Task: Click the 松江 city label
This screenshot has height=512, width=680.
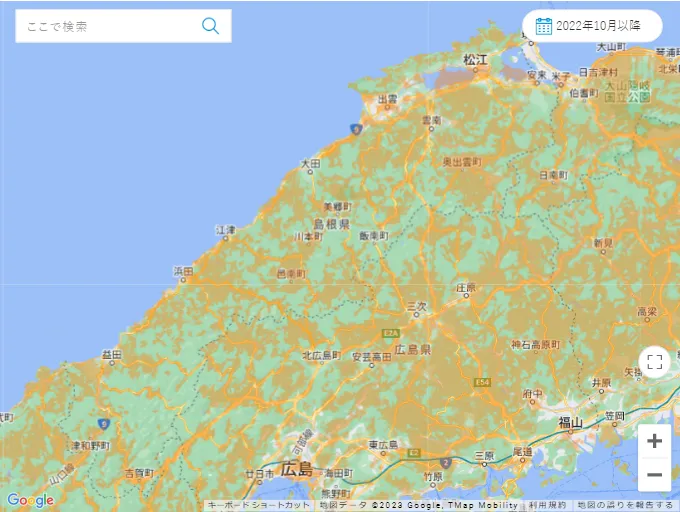Action: point(475,60)
